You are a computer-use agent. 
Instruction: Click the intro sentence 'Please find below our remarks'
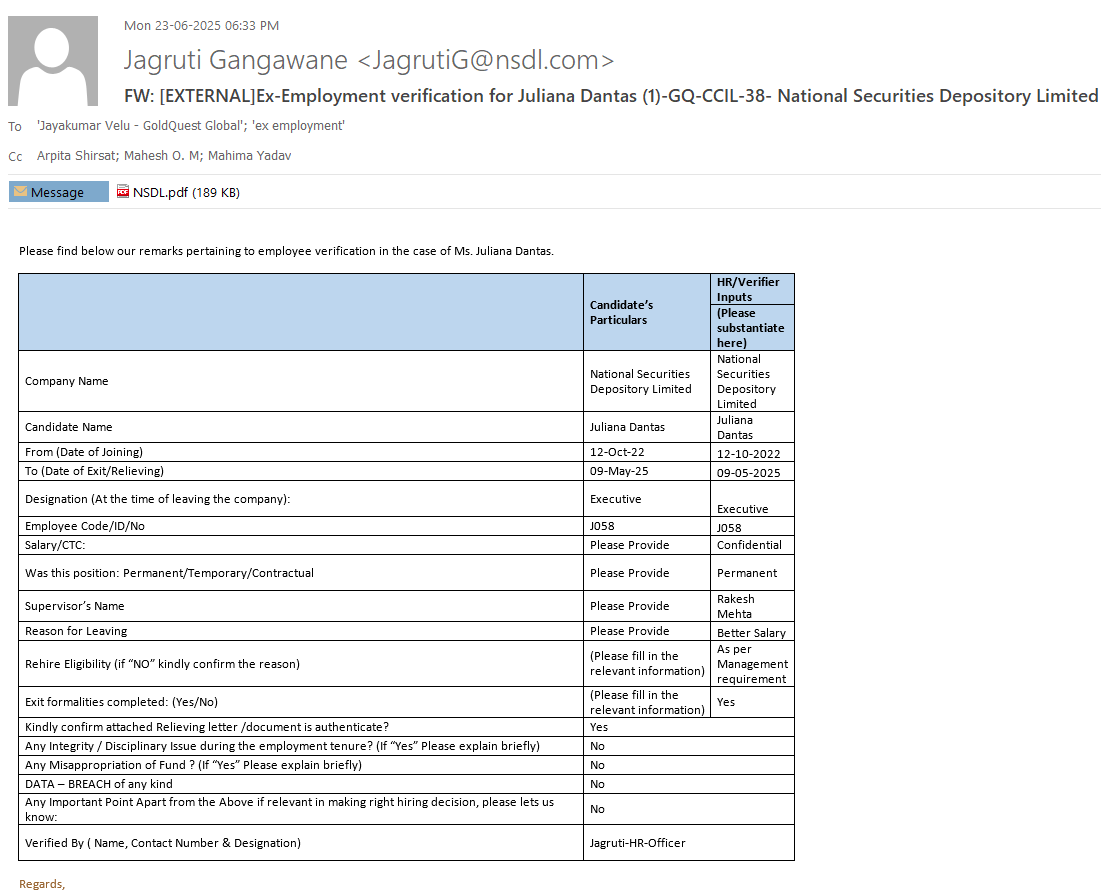pos(286,251)
